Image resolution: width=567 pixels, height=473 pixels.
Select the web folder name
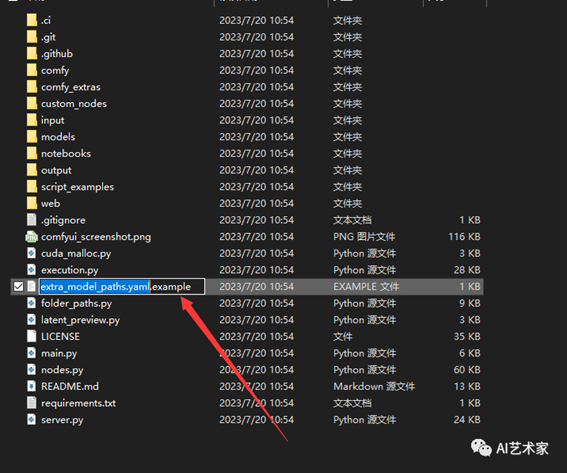point(51,203)
